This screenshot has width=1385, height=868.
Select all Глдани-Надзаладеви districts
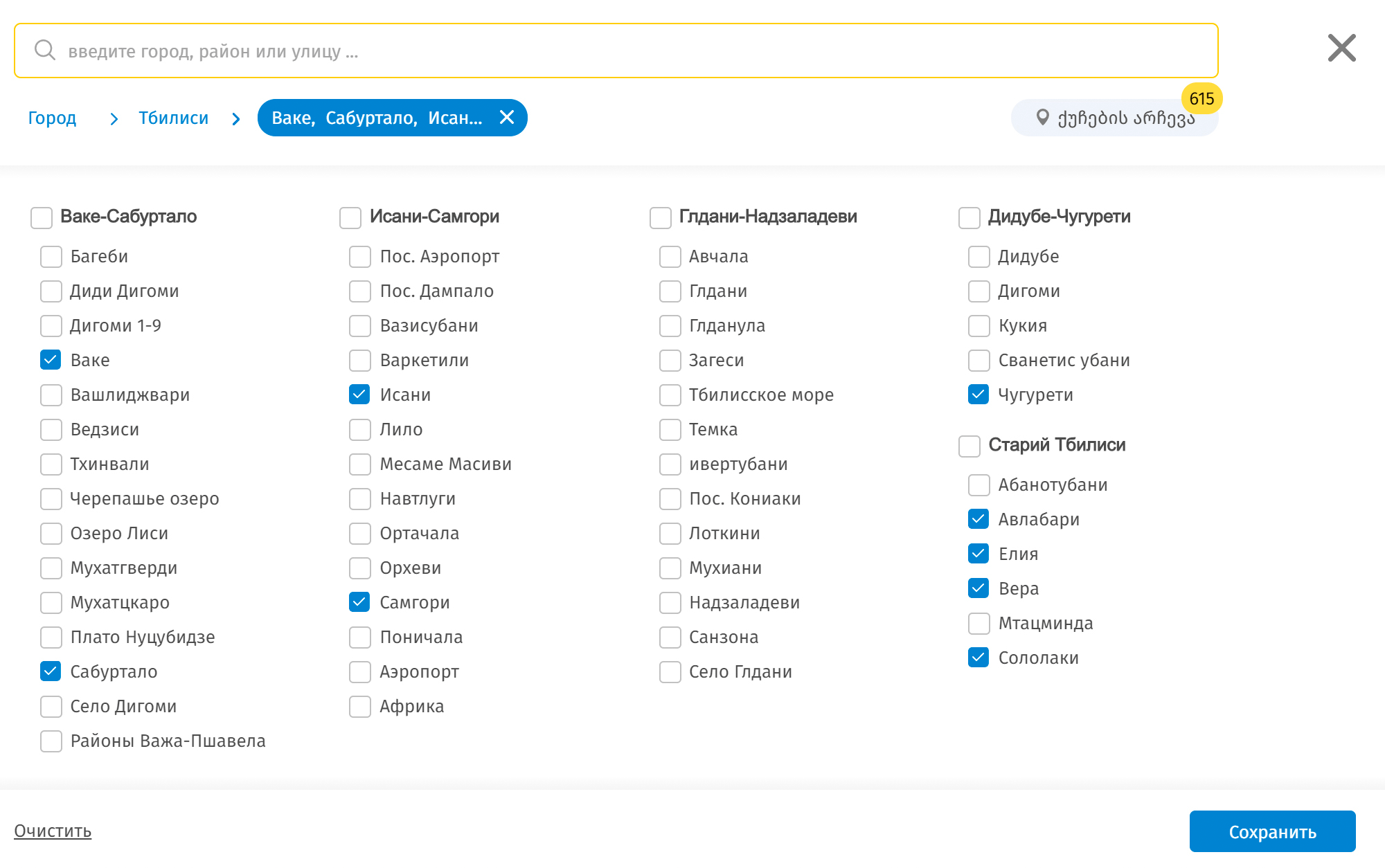click(x=660, y=217)
